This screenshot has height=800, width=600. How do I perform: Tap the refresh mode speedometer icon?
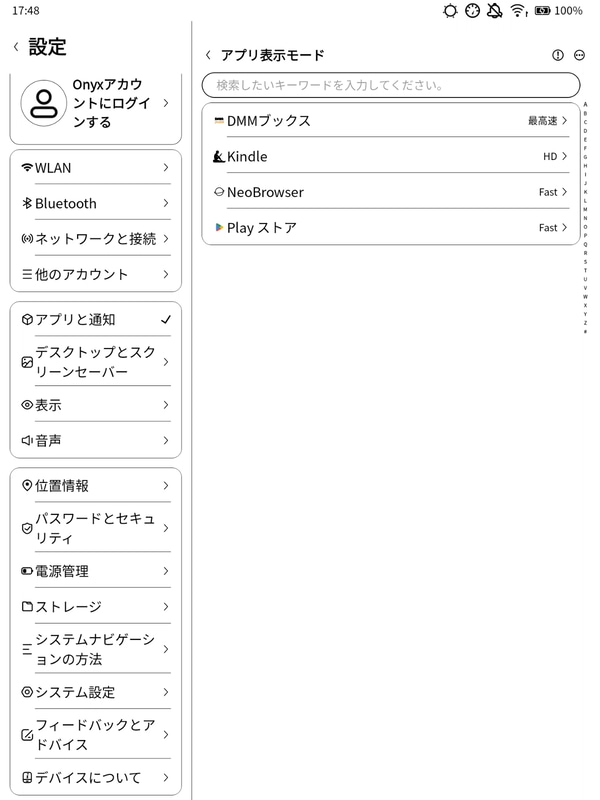472,12
